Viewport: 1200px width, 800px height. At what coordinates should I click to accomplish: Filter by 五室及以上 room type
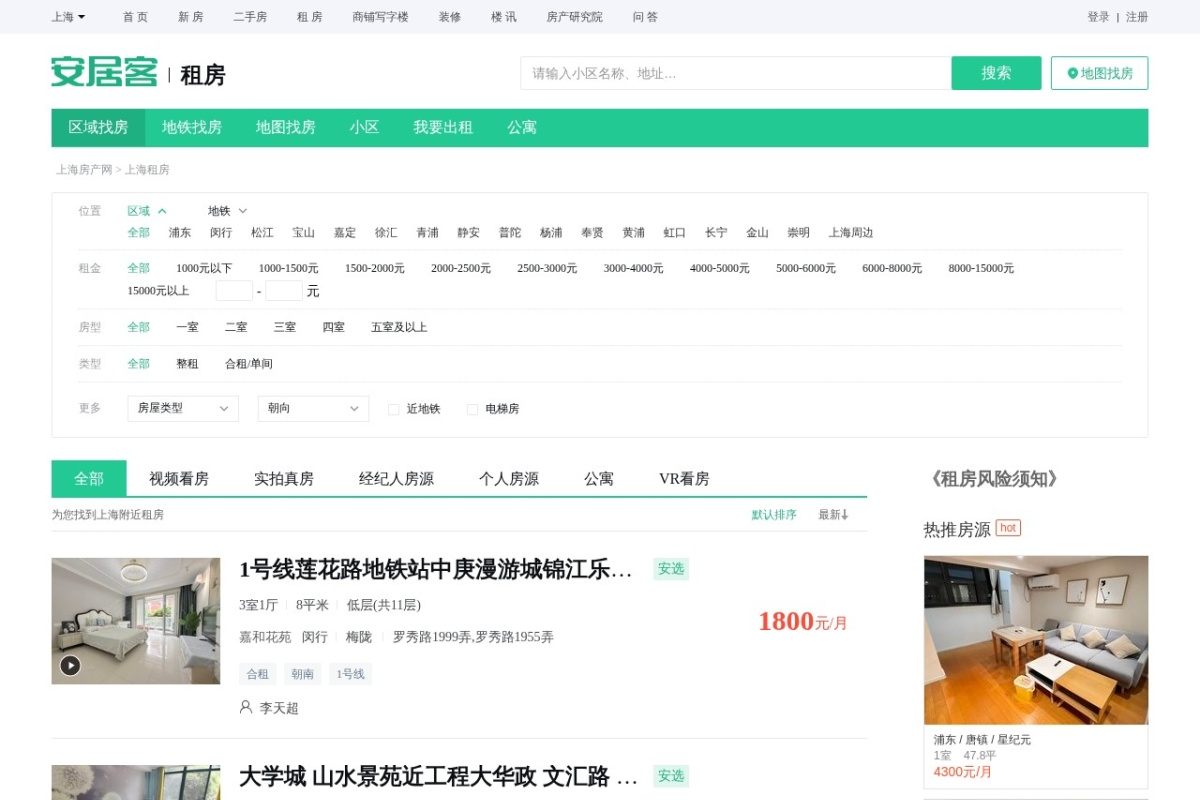tap(399, 327)
